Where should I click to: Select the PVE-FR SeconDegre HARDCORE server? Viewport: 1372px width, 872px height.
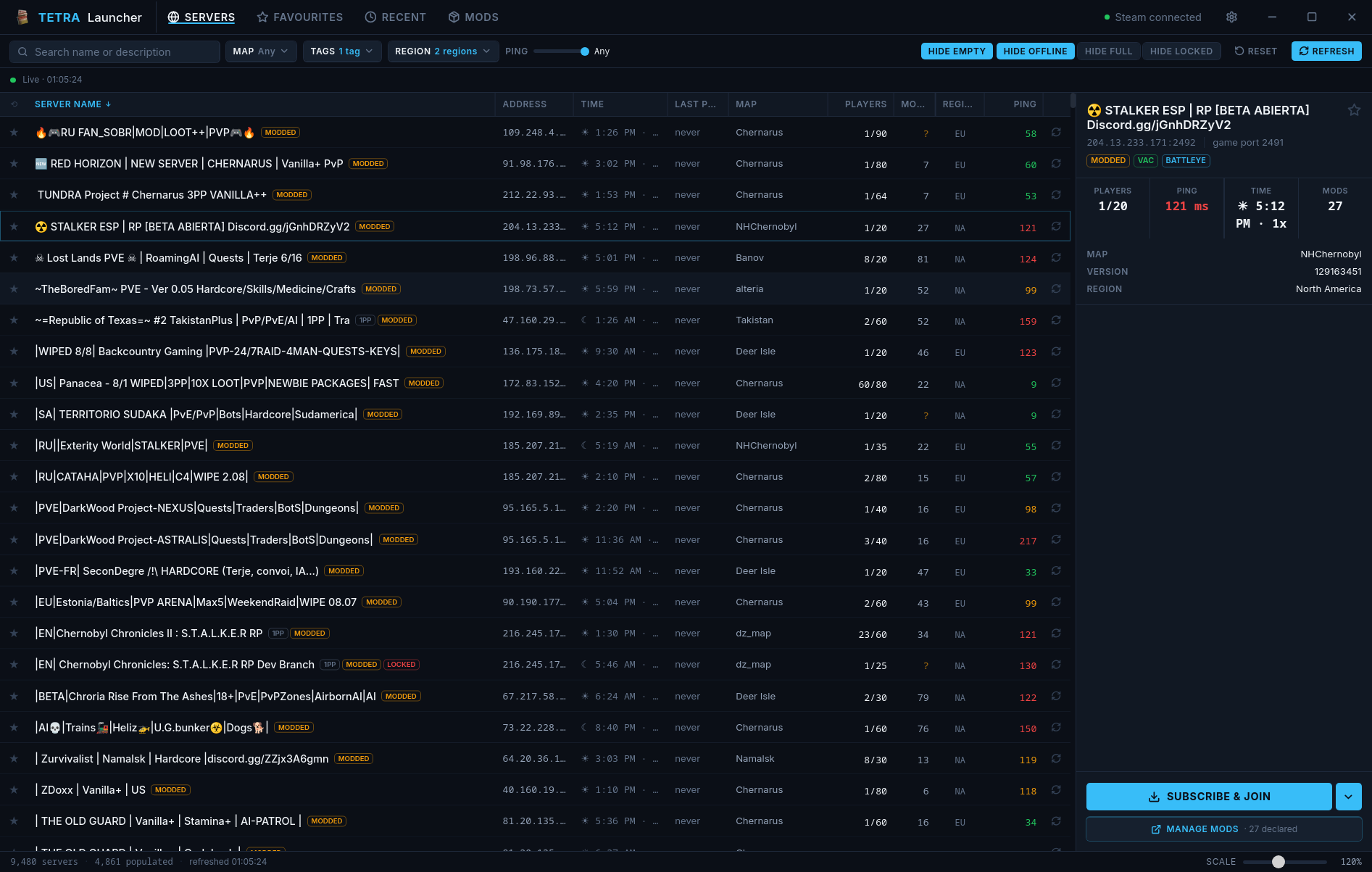[535, 571]
